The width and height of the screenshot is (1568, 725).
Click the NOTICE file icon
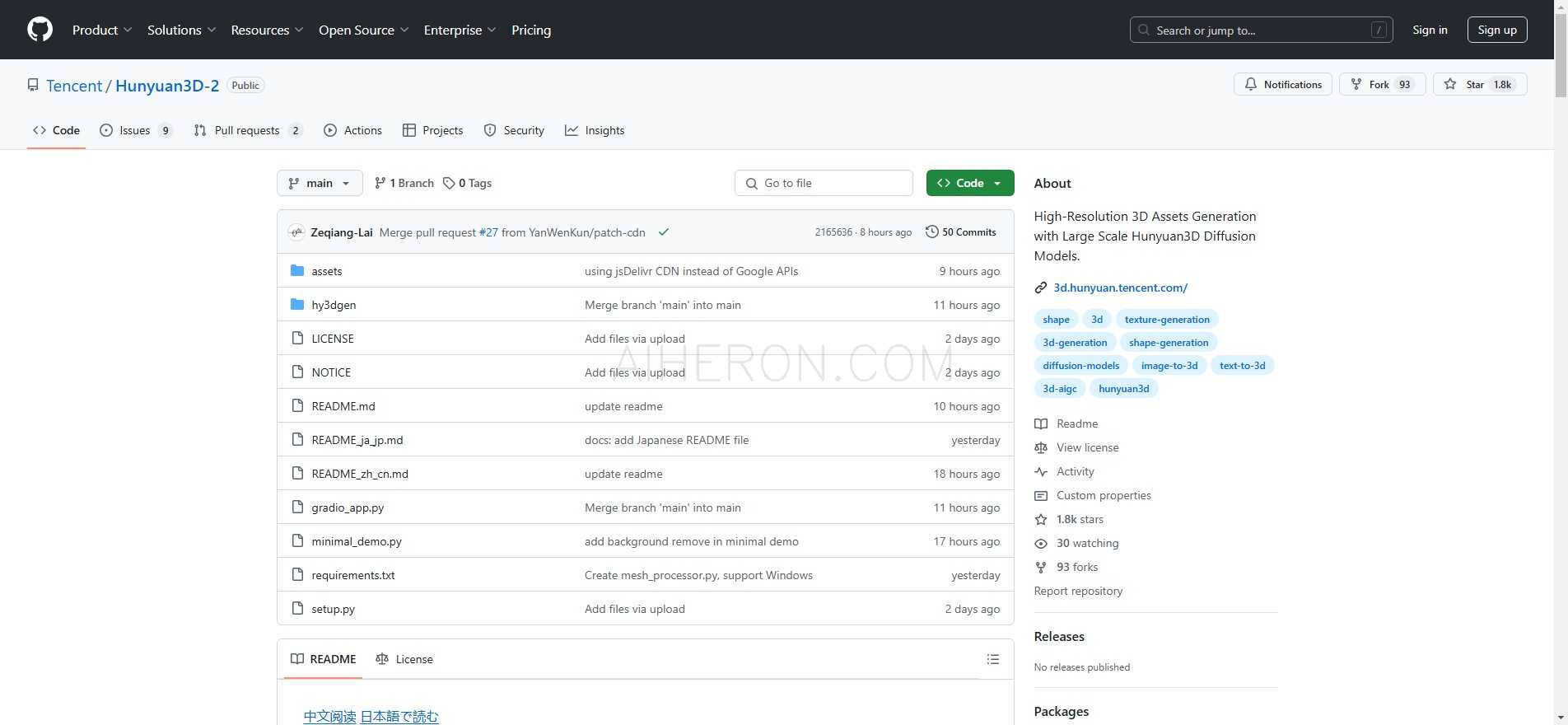click(x=297, y=372)
